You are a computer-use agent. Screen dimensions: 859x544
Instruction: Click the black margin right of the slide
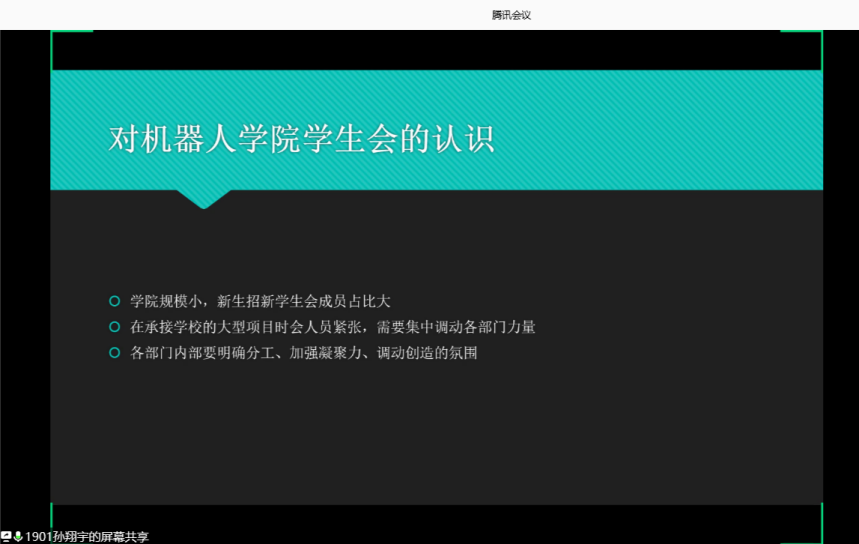[x=841, y=280]
